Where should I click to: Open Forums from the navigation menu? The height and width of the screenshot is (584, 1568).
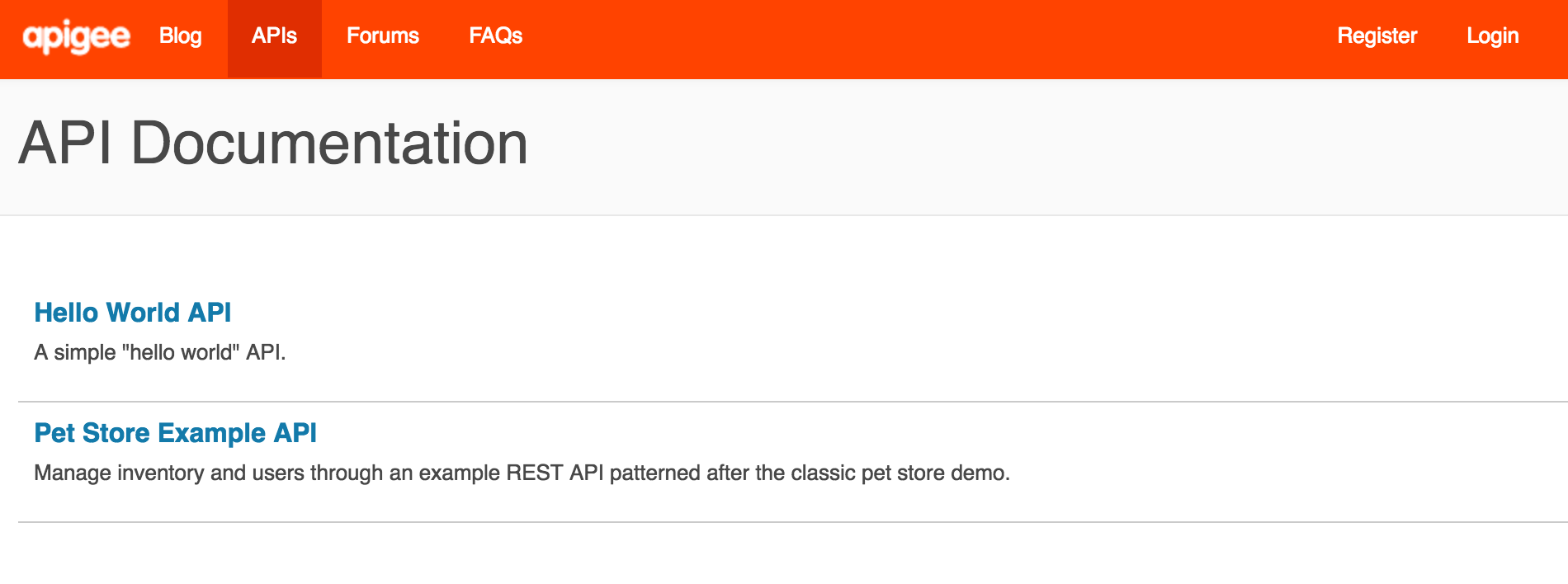tap(383, 37)
